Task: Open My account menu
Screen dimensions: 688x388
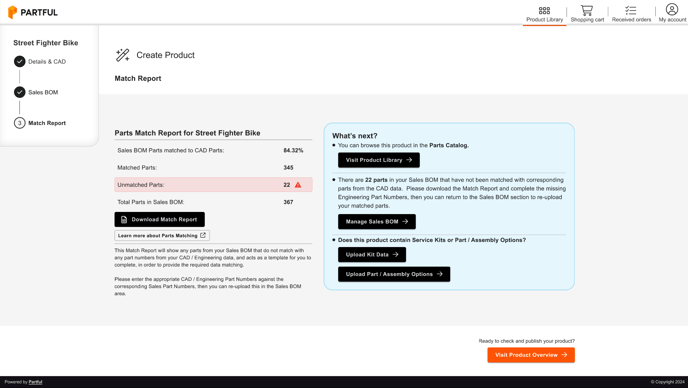Action: pyautogui.click(x=672, y=14)
